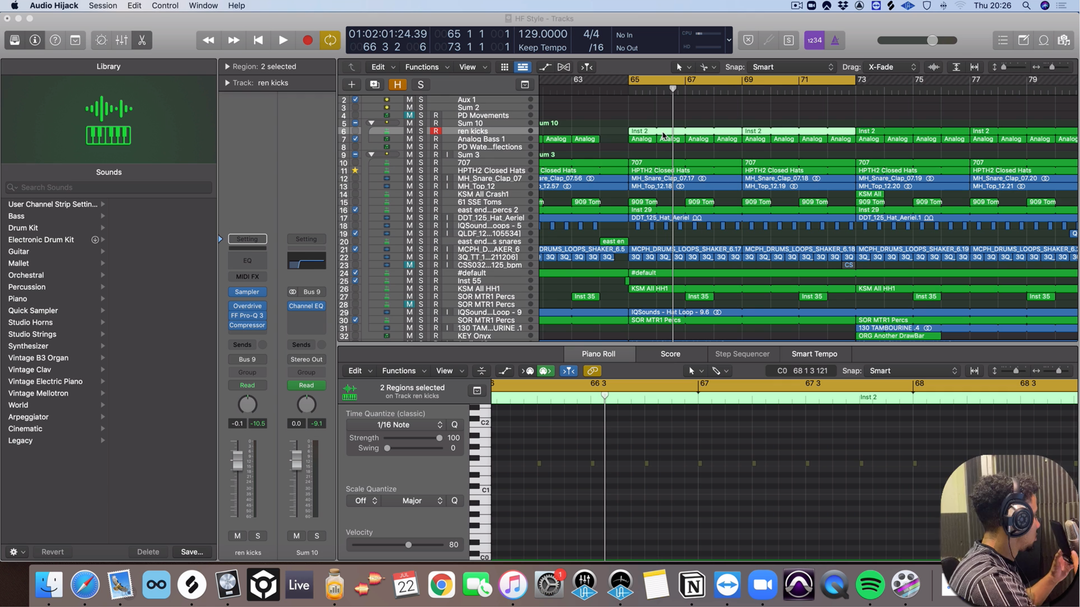Expand the Region inspector disclosure triangle

click(227, 67)
